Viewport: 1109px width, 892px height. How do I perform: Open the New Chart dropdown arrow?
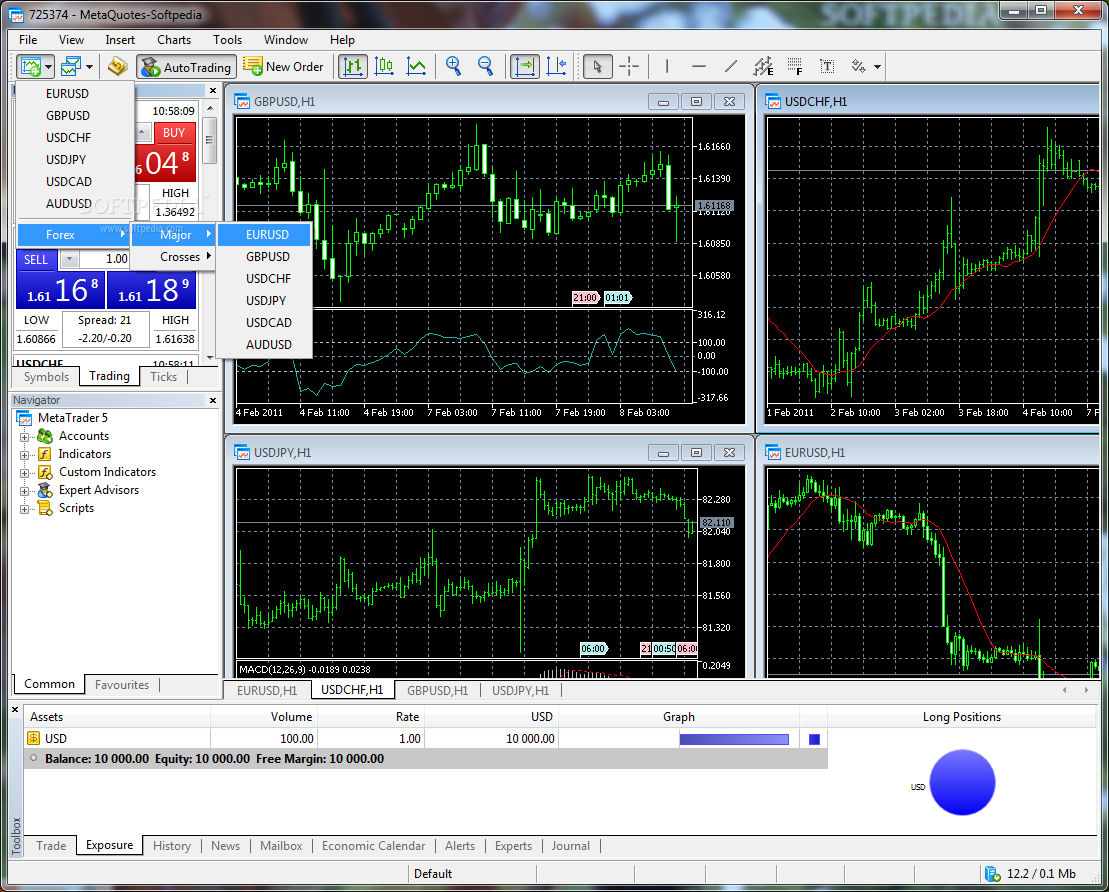48,67
